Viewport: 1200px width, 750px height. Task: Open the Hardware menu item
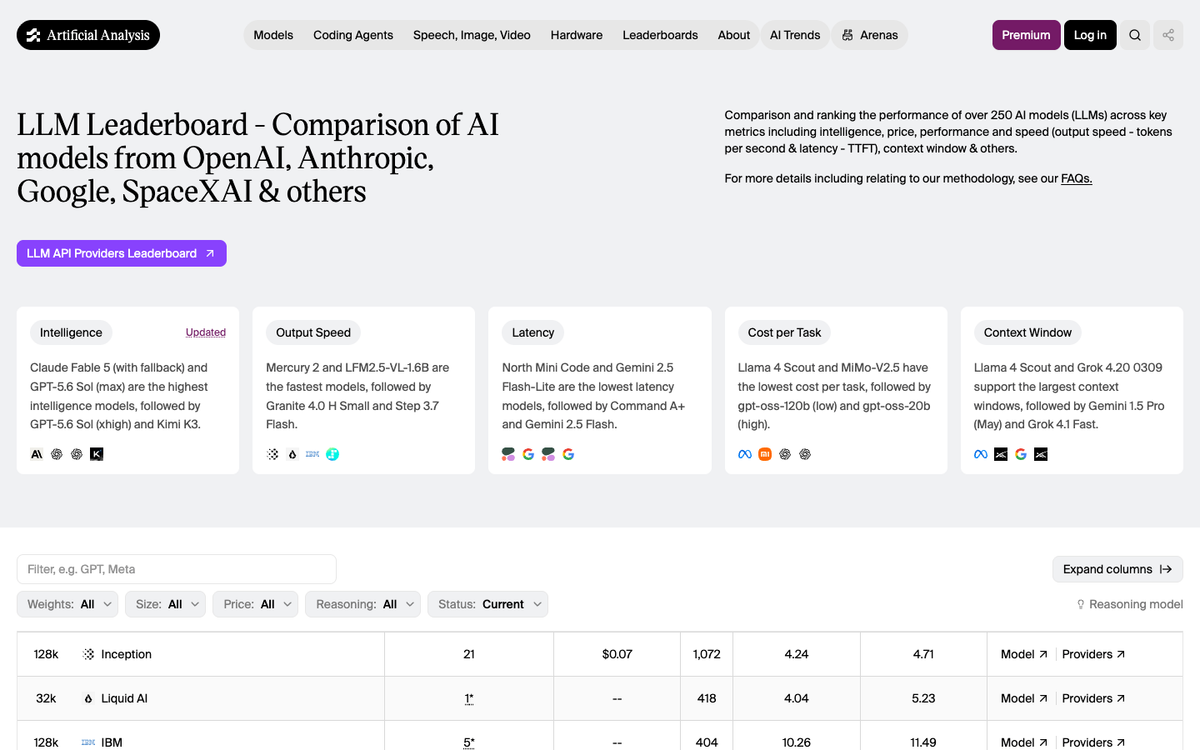pyautogui.click(x=576, y=35)
